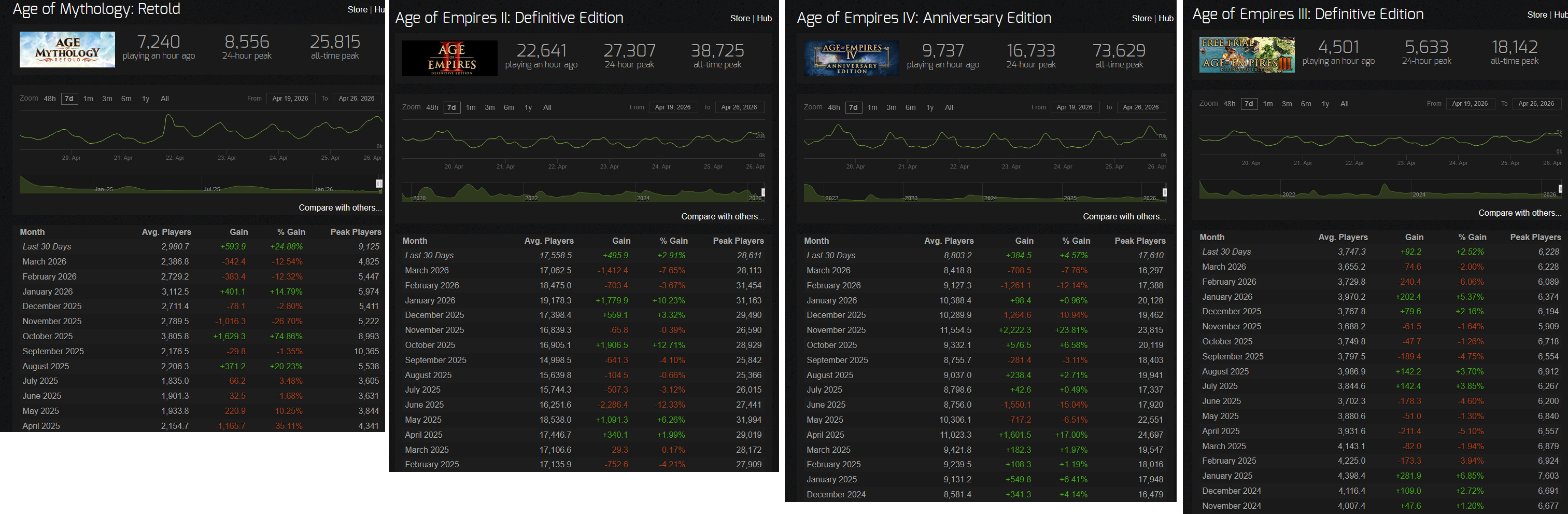The height and width of the screenshot is (514, 1568).
Task: Click Age of Empires III January 2025 month row
Action: (1380, 476)
